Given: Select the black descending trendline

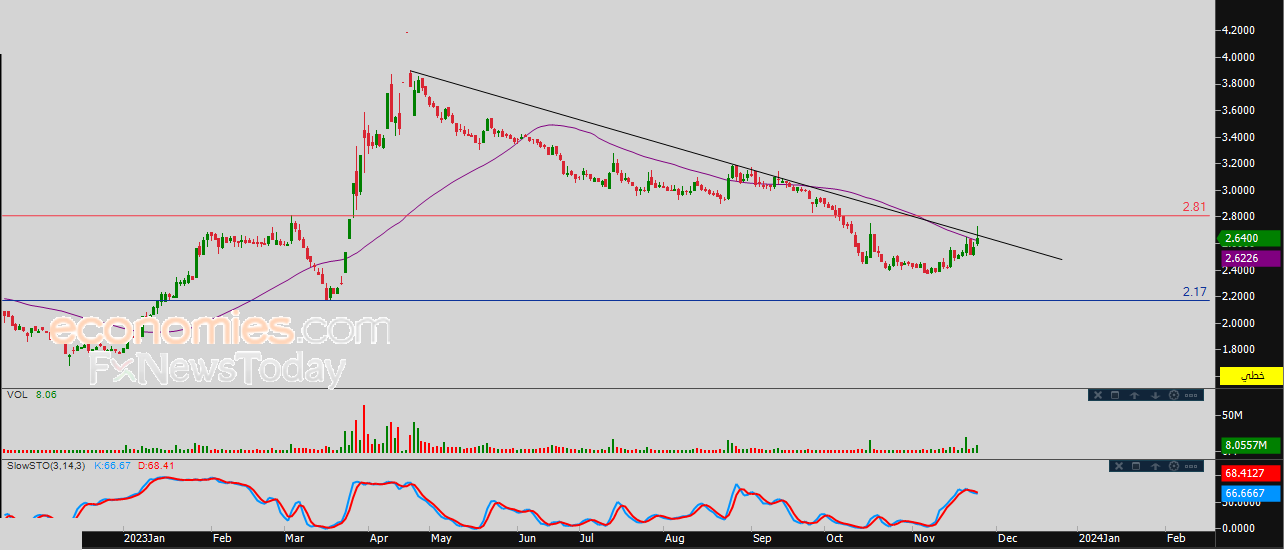Looking at the screenshot, I should [x=736, y=166].
